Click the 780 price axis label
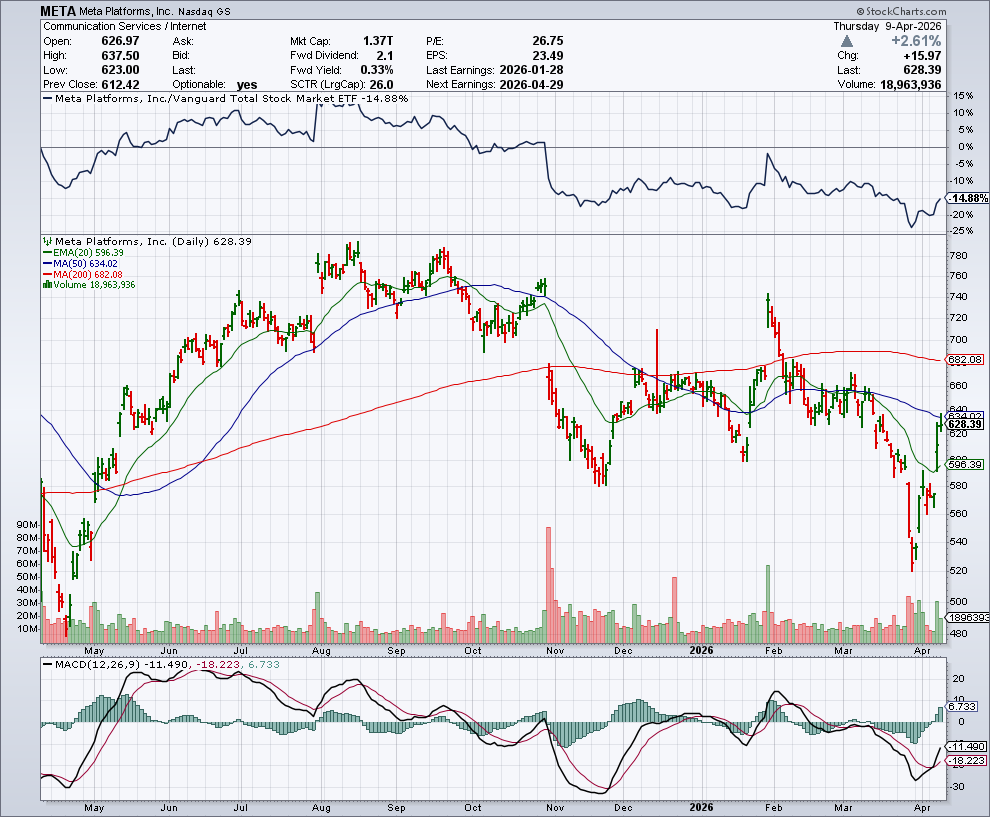 coord(958,256)
